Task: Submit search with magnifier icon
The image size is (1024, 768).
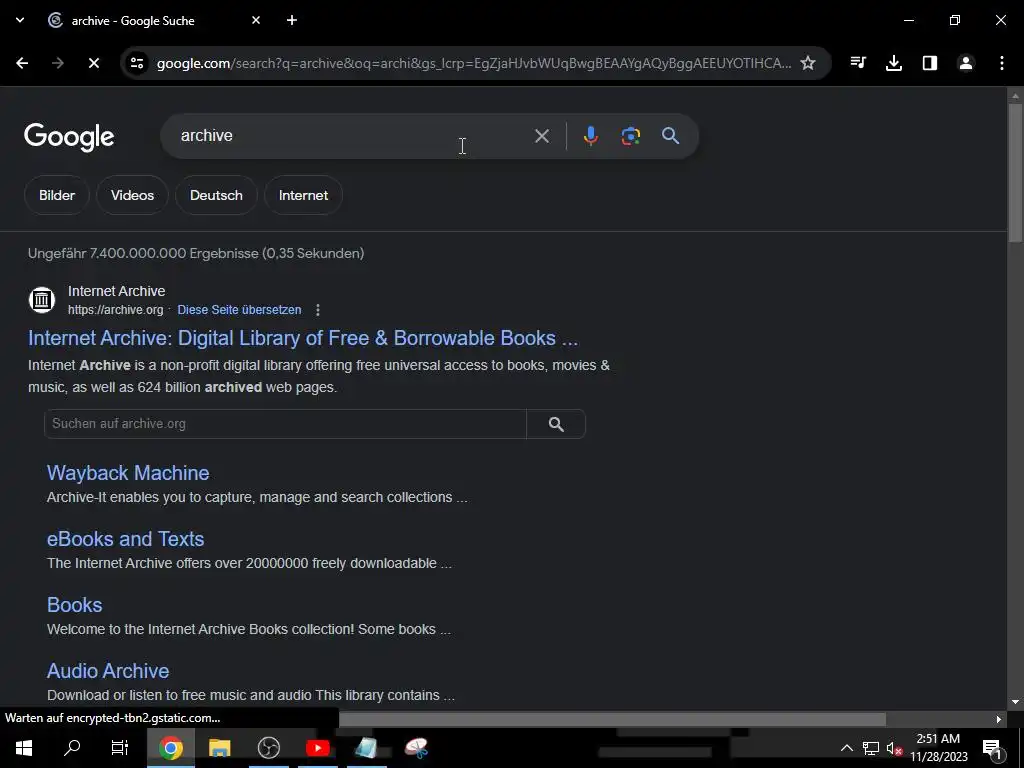Action: 670,136
